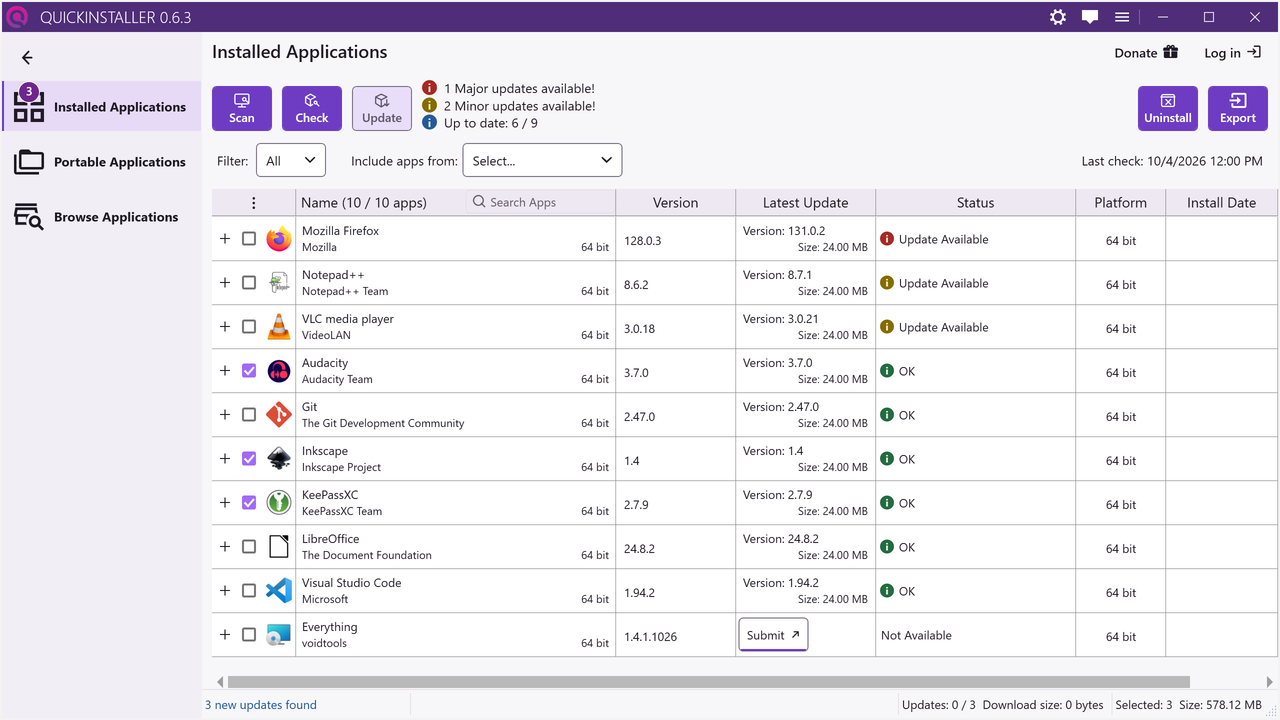The height and width of the screenshot is (720, 1280).
Task: Click the Git app icon
Action: coord(279,415)
